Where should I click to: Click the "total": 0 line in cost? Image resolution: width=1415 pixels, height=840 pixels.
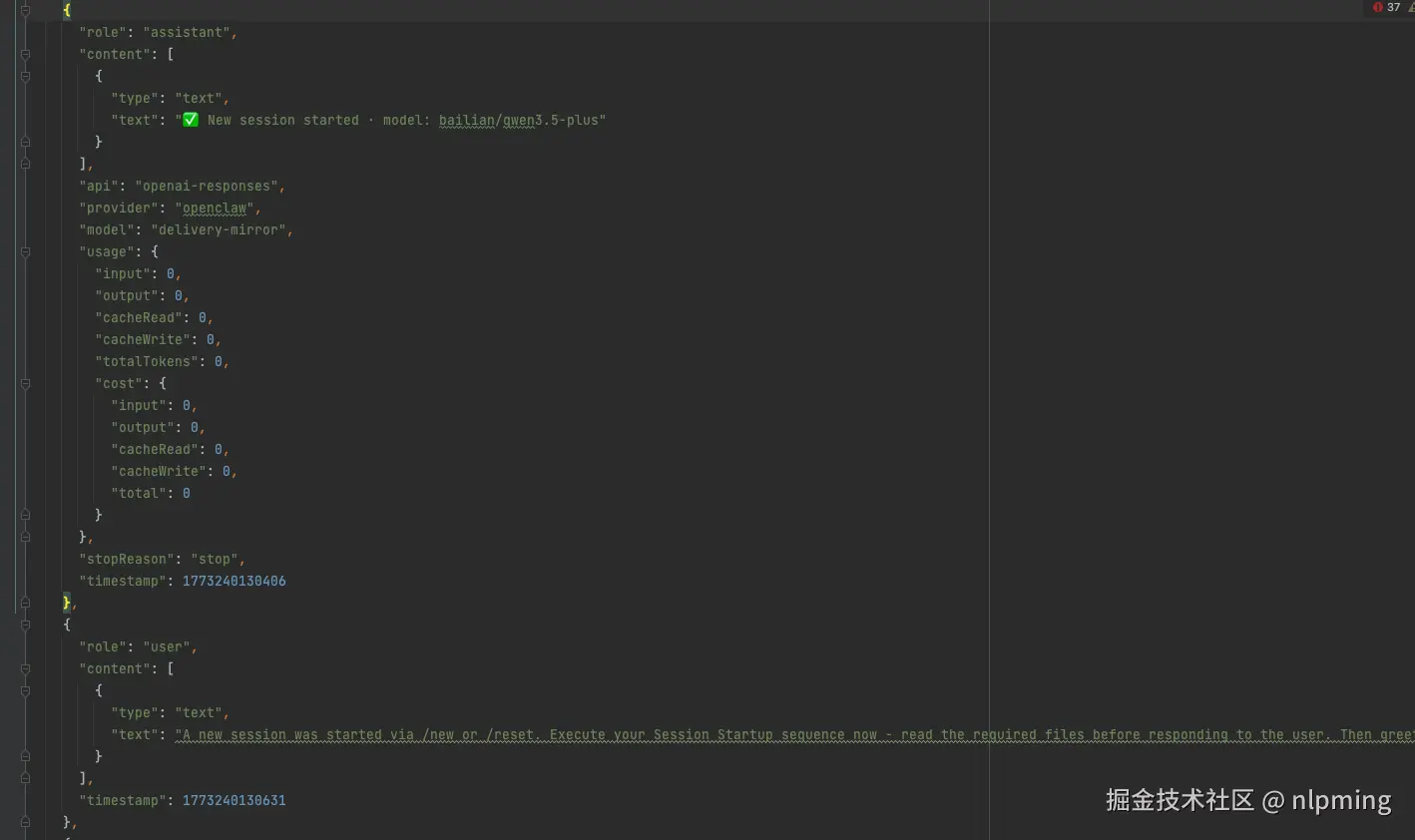151,494
